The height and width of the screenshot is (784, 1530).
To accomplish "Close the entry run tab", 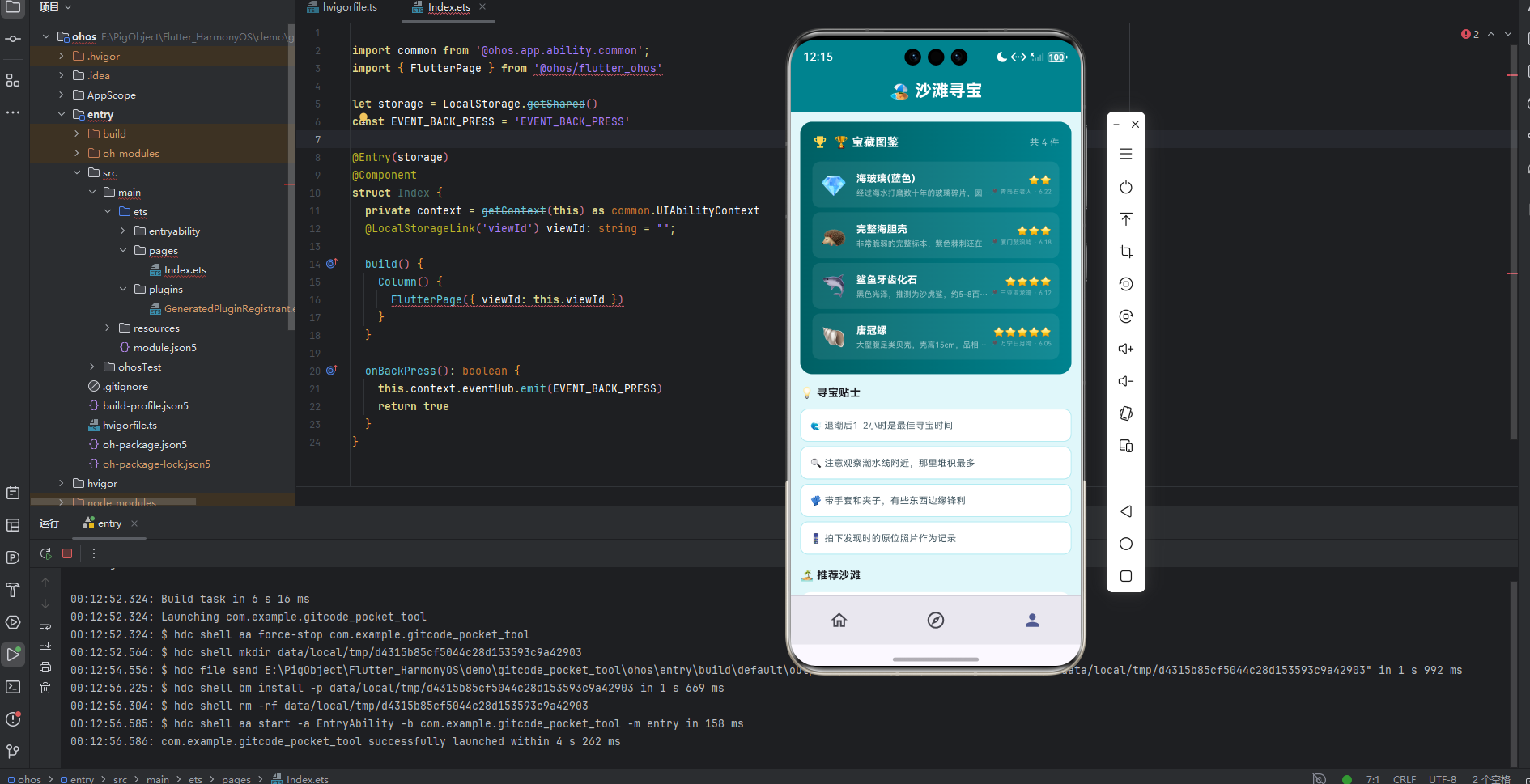I will coord(134,523).
